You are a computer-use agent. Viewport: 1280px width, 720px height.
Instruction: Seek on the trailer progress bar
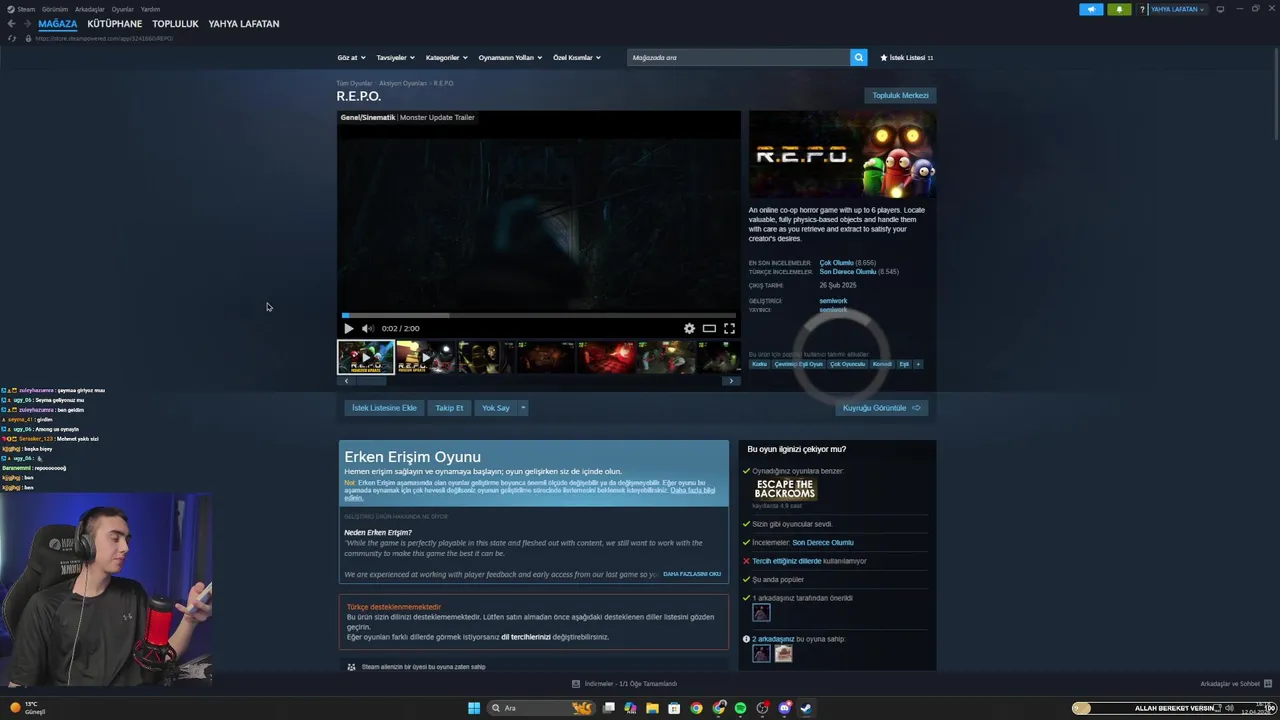coord(539,315)
